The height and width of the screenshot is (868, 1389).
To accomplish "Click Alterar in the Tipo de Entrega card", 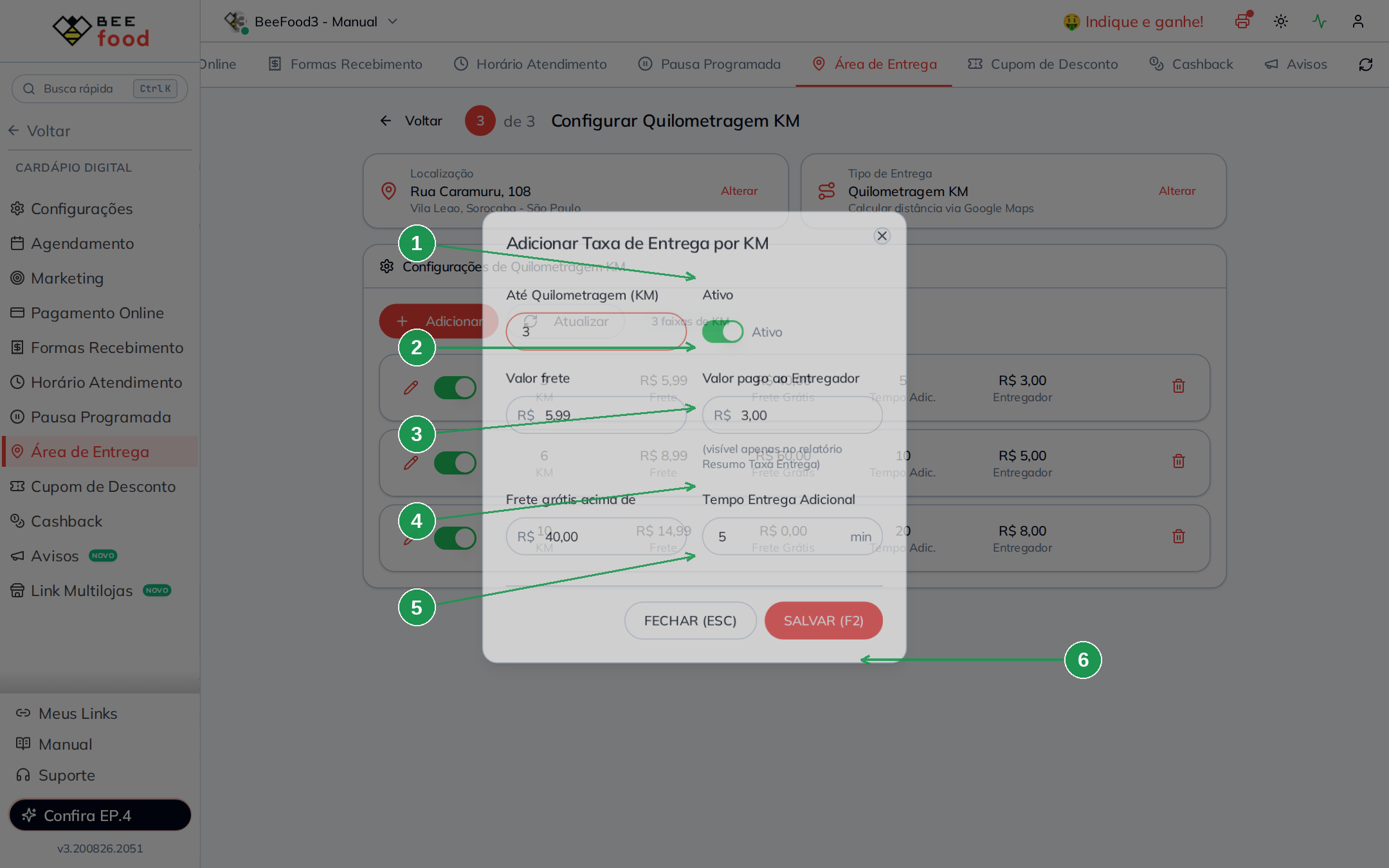I will (1177, 191).
